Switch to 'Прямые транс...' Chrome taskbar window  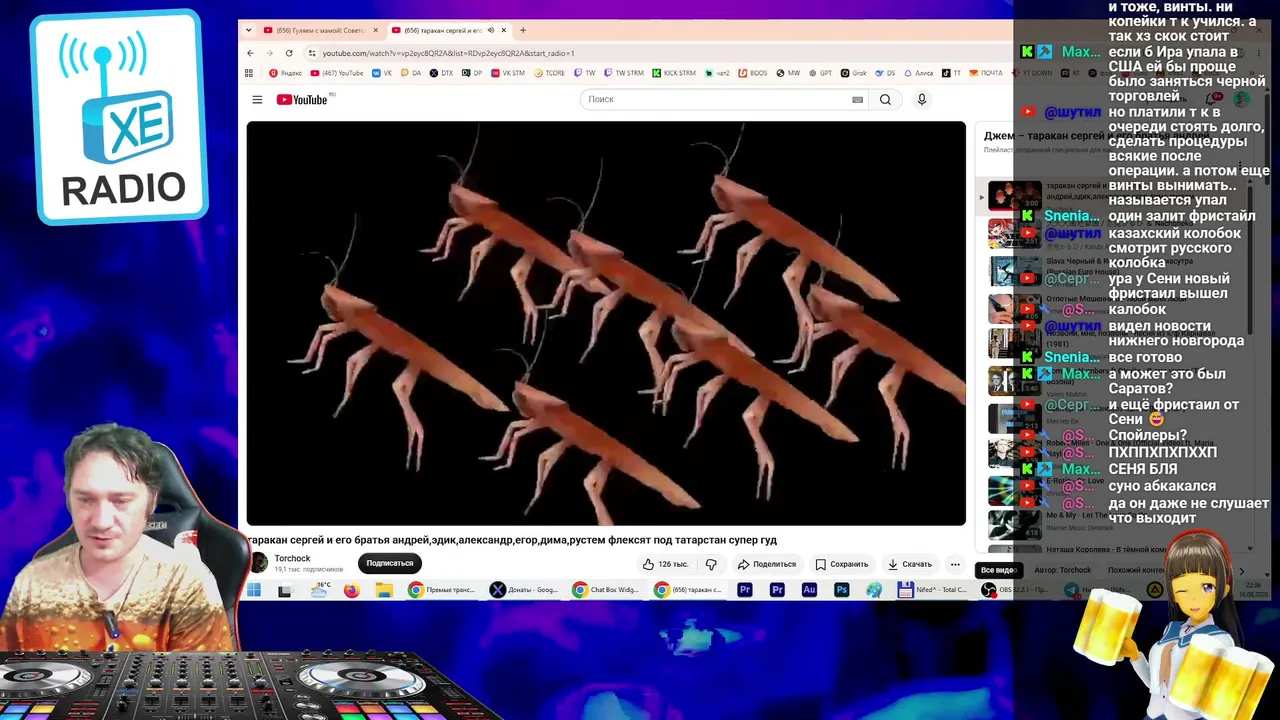tap(442, 590)
